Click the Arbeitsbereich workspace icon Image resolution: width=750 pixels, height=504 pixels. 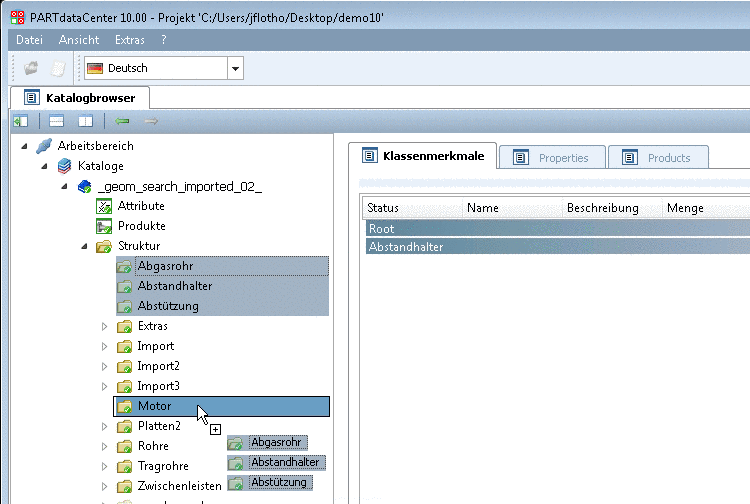44,146
